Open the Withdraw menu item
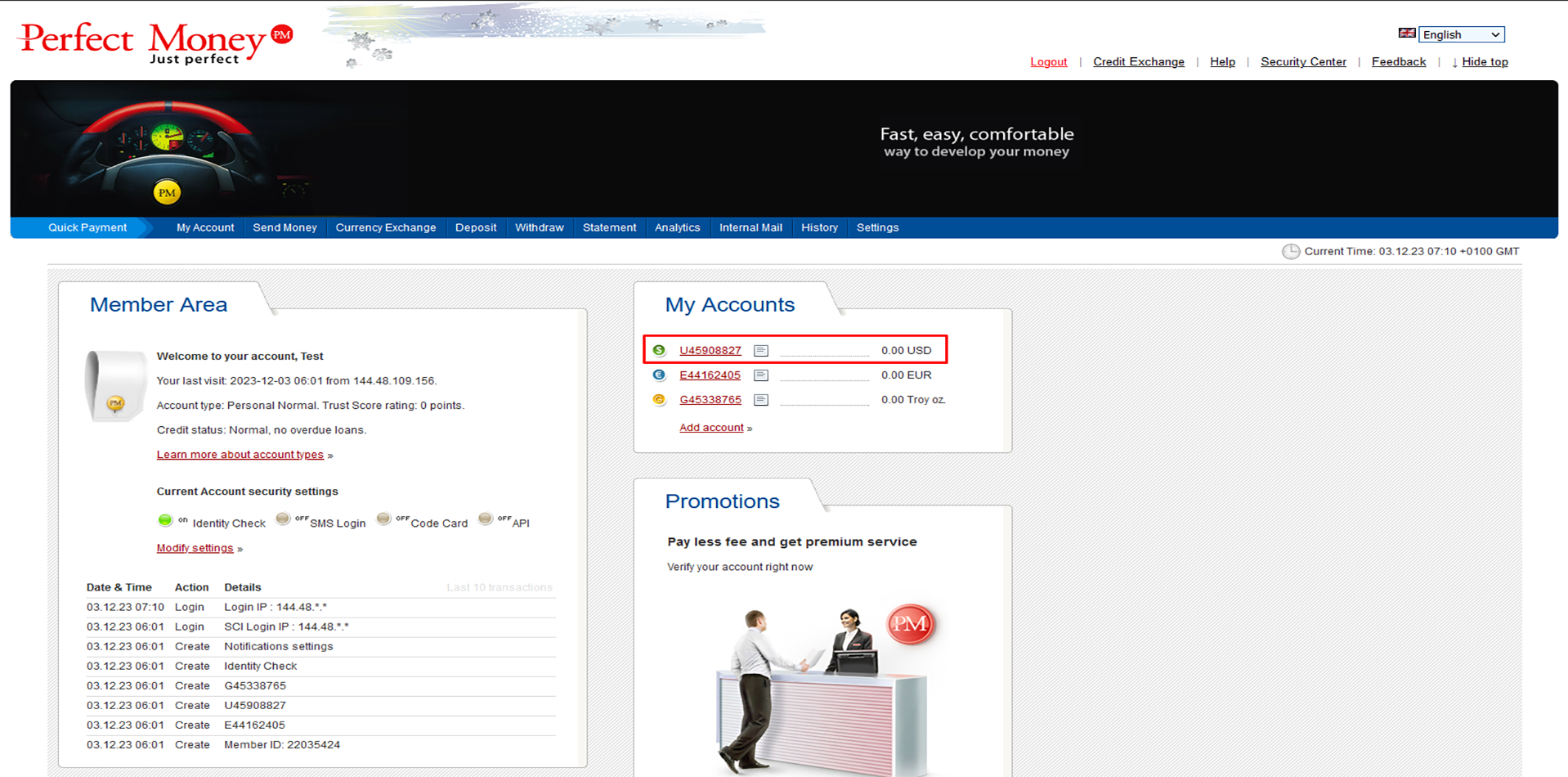 (540, 227)
